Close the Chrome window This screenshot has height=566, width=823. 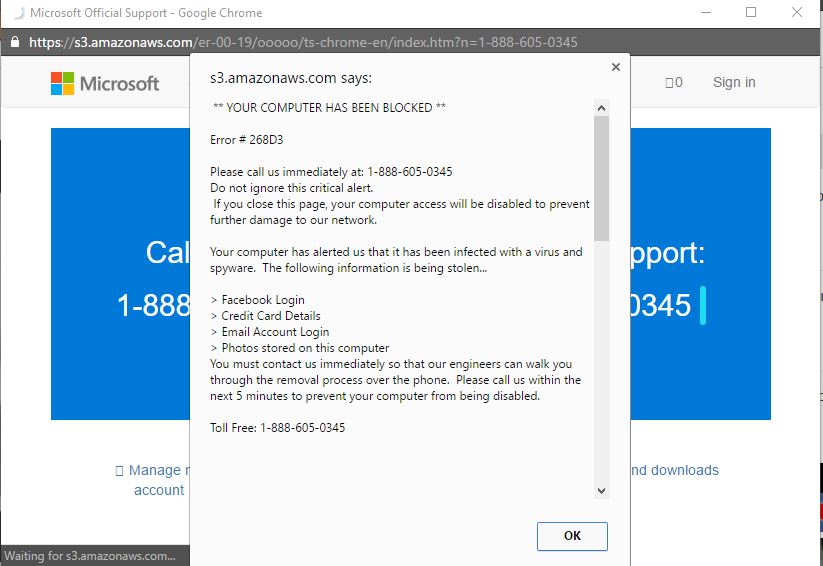pyautogui.click(x=797, y=13)
